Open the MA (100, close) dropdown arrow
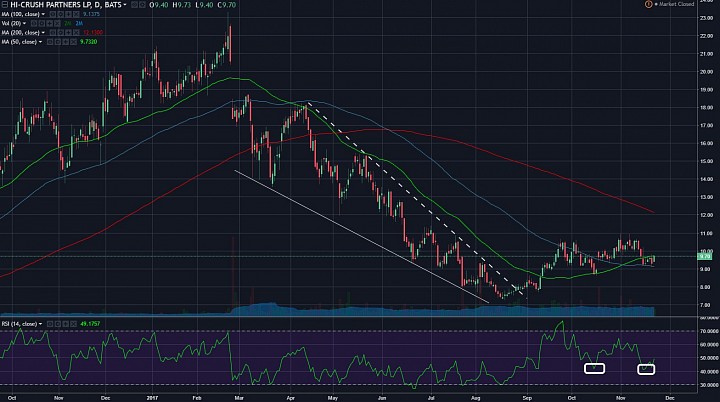Viewport: 720px width, 402px height. 43,14
